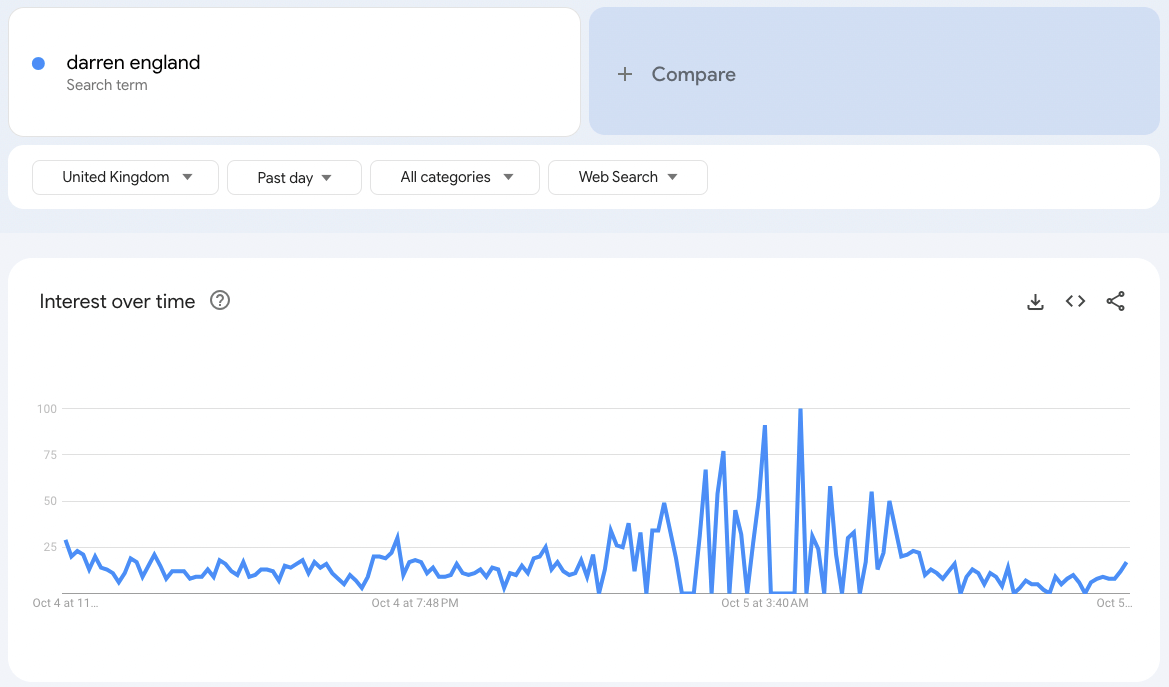This screenshot has width=1169, height=687.
Task: Open the embed code view
Action: (1075, 301)
